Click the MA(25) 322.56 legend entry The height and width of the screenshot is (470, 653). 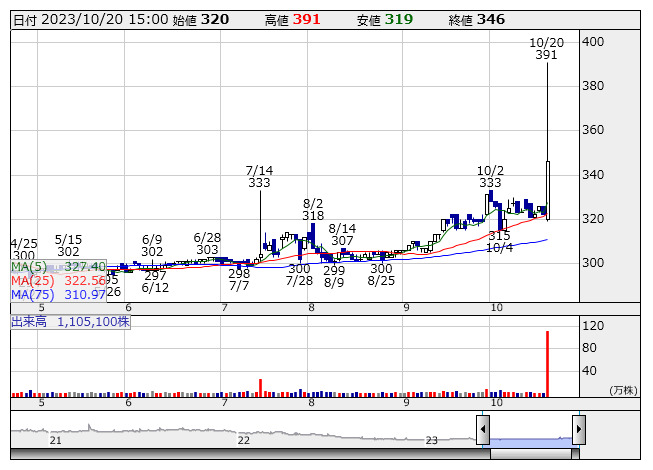[x=58, y=281]
